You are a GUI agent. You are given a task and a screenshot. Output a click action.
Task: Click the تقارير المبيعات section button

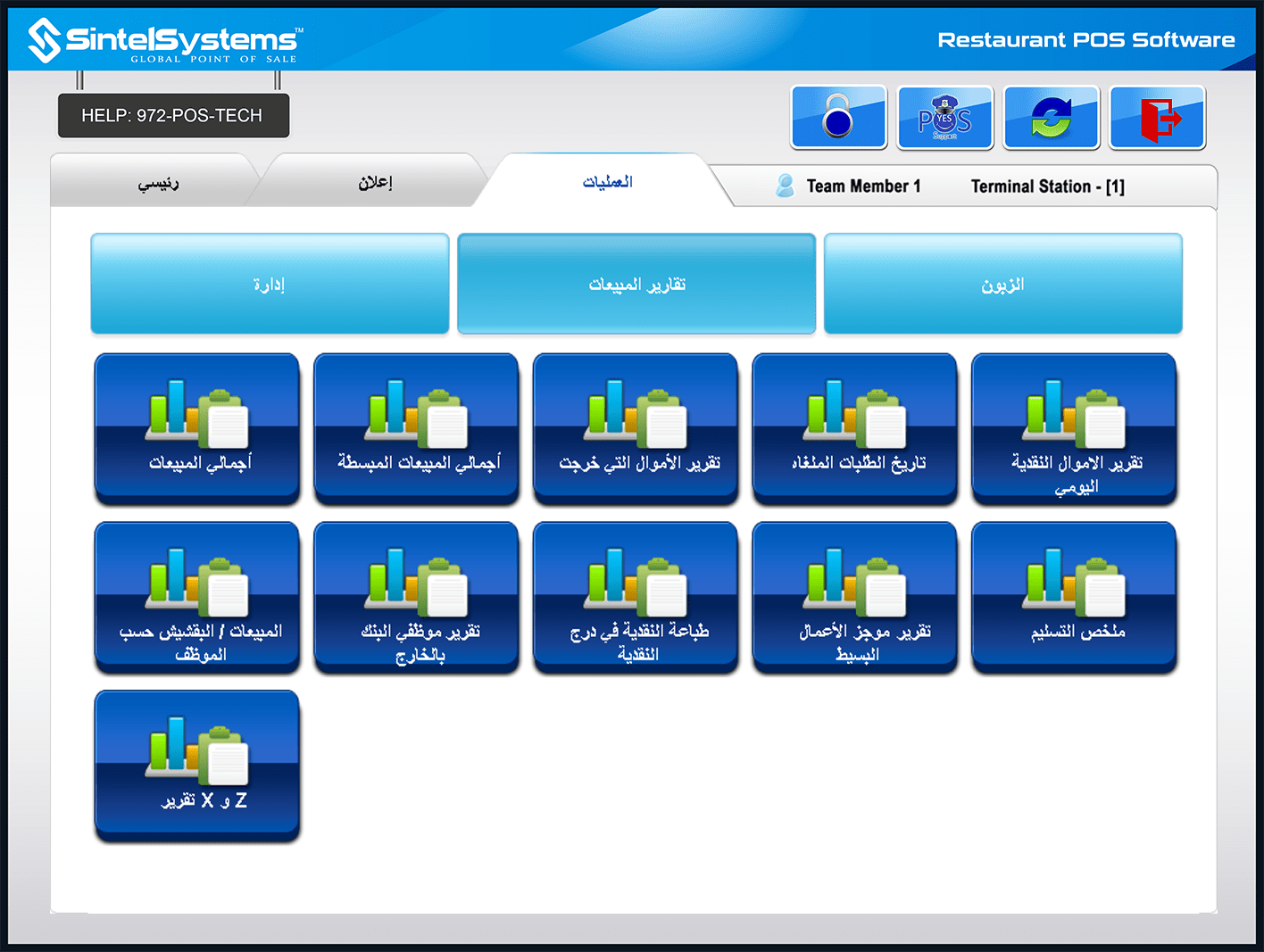pos(636,284)
